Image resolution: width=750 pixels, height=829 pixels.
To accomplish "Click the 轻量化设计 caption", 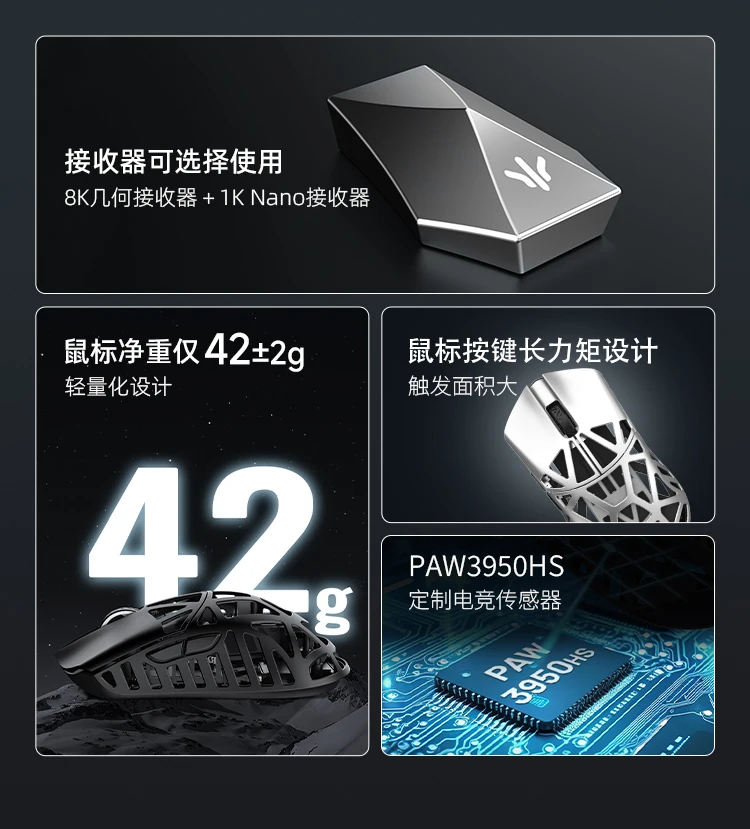I will coord(118,386).
